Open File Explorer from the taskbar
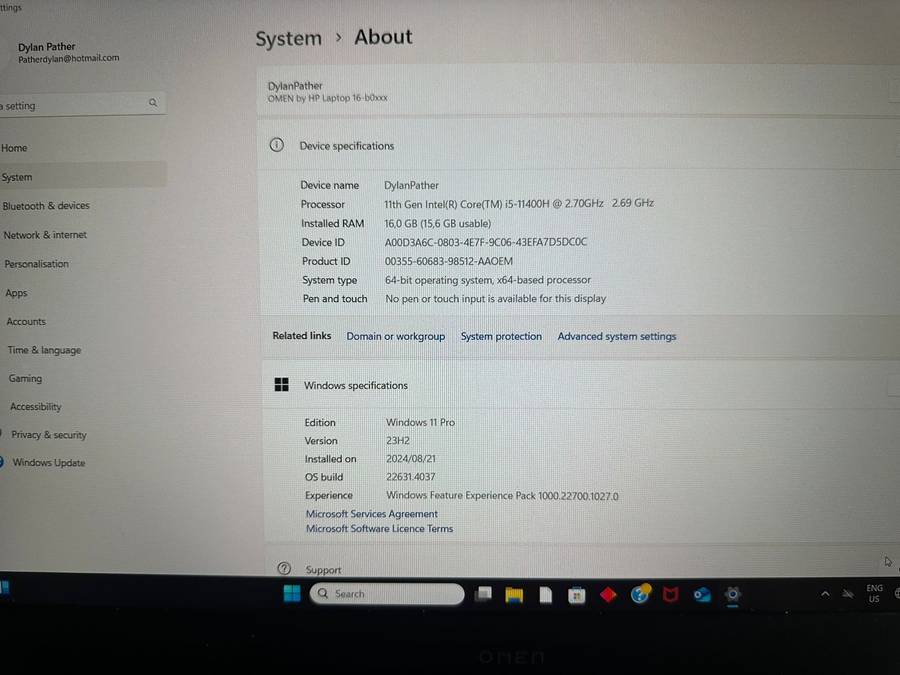 tap(514, 595)
